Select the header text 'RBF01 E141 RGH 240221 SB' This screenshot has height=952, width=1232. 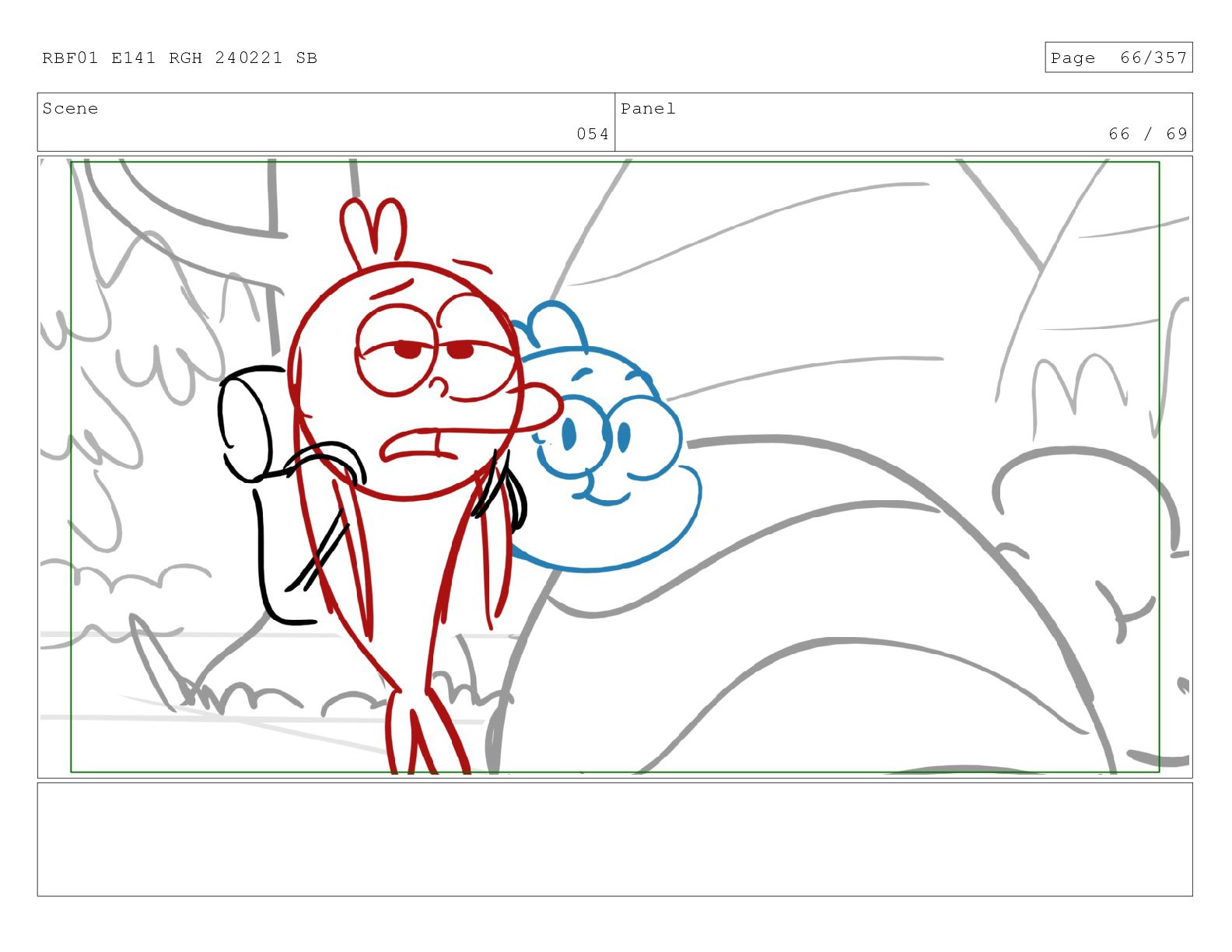click(180, 58)
